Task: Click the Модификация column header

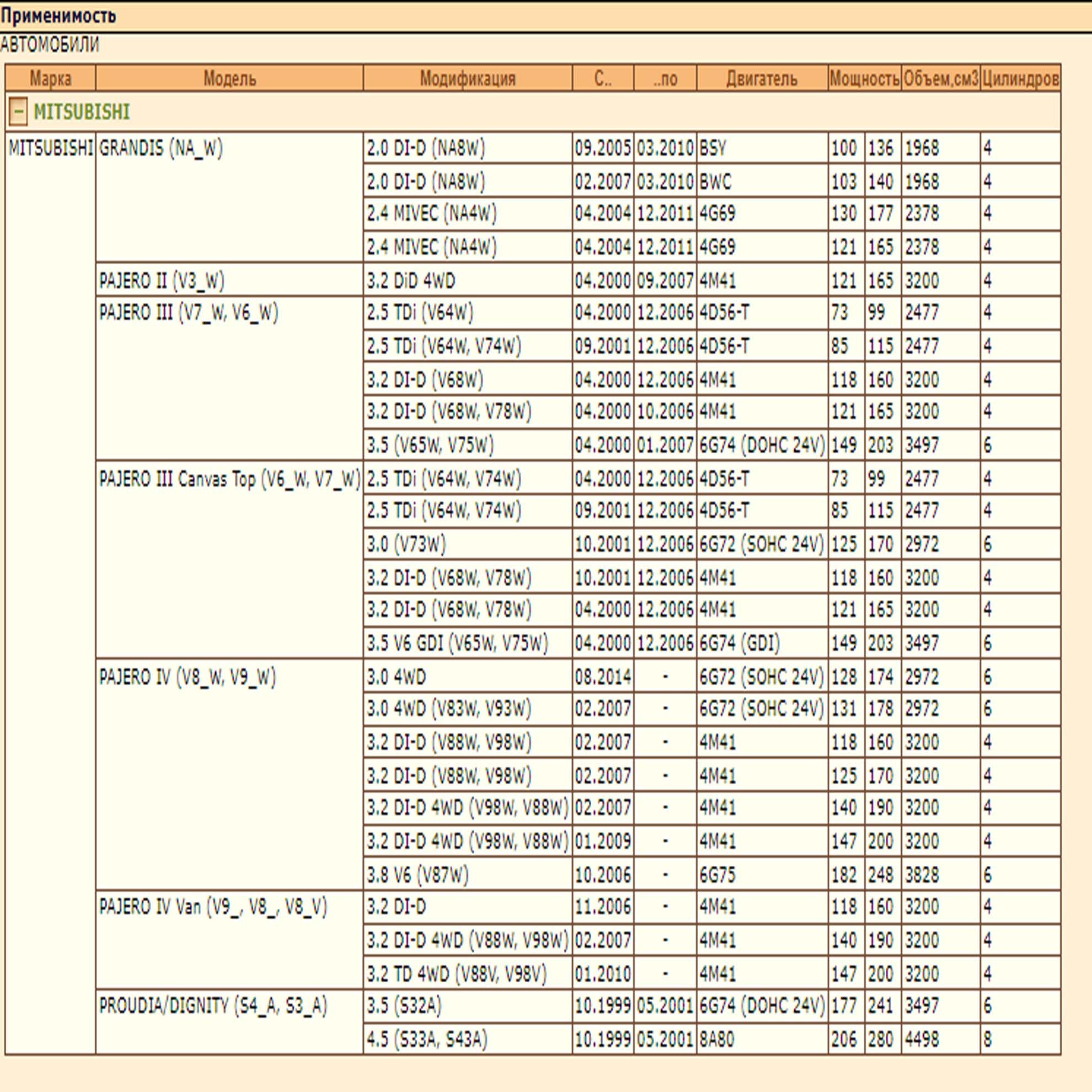Action: pyautogui.click(x=468, y=78)
